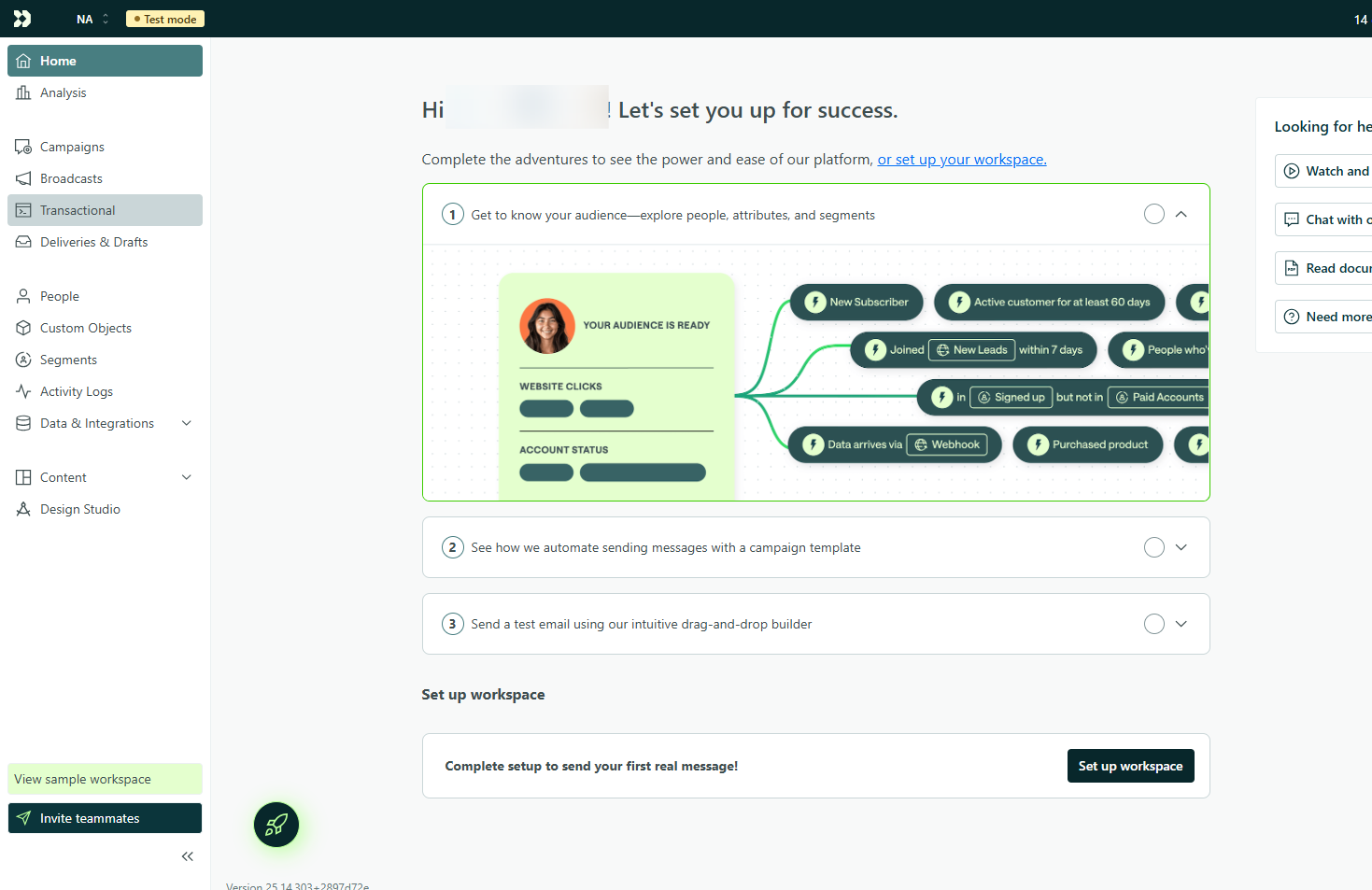This screenshot has height=890, width=1372.
Task: Open the NA workspace switcher dropdown
Action: tap(92, 19)
